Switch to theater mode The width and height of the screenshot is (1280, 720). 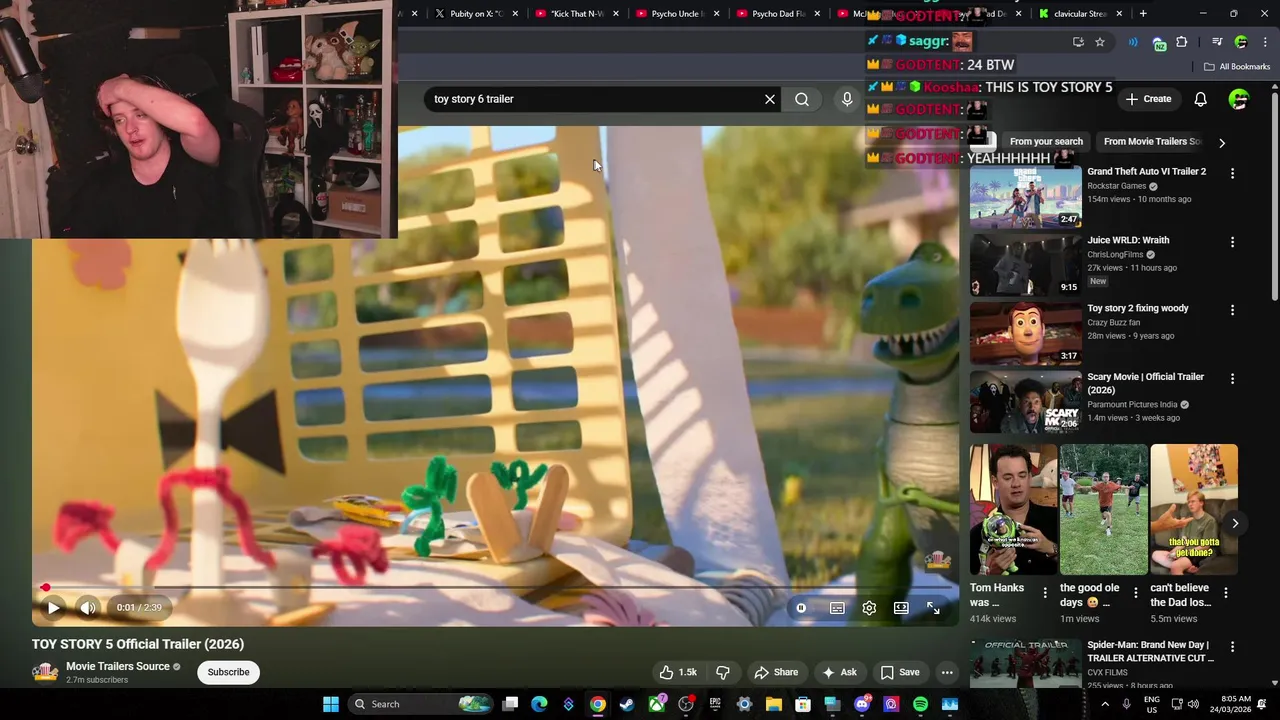click(x=901, y=608)
